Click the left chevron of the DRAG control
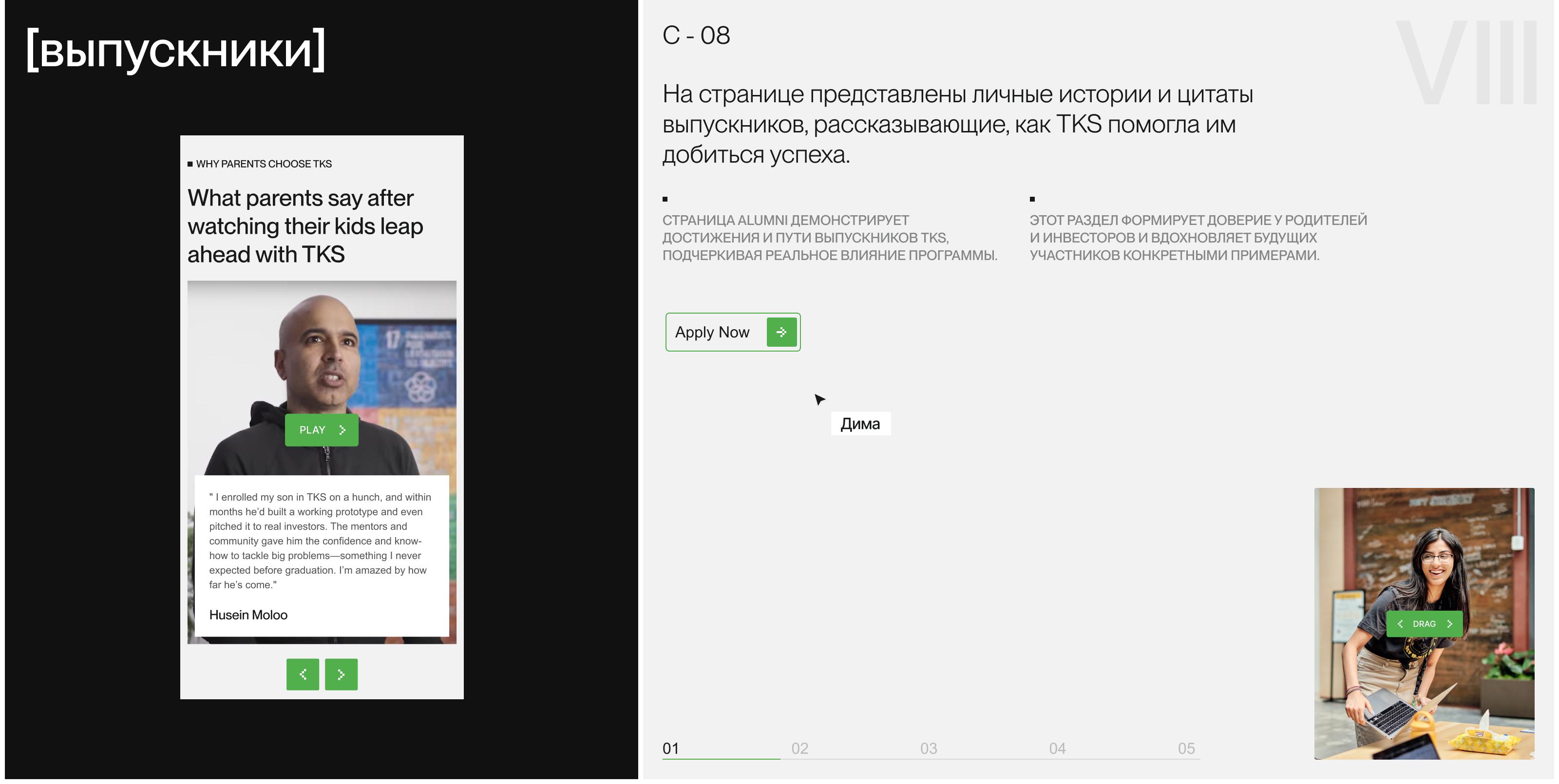 click(x=1401, y=624)
